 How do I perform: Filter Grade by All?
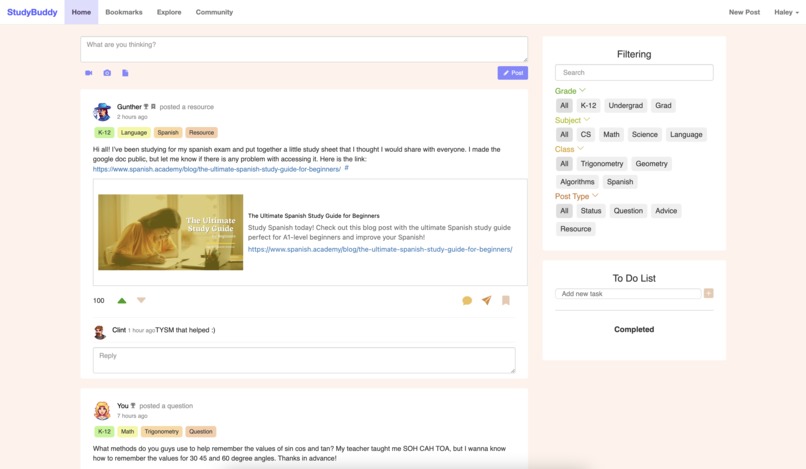(564, 105)
